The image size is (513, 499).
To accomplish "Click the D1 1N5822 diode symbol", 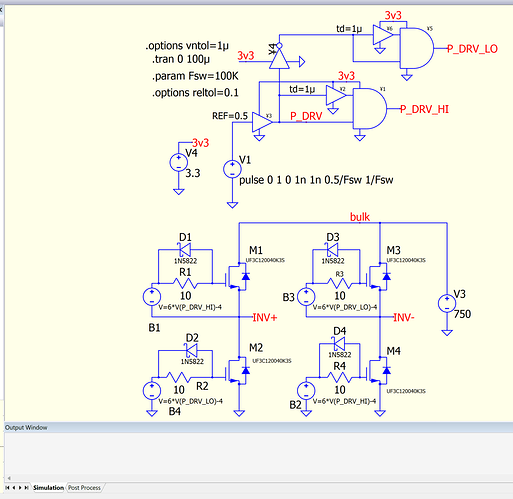I will coord(185,249).
